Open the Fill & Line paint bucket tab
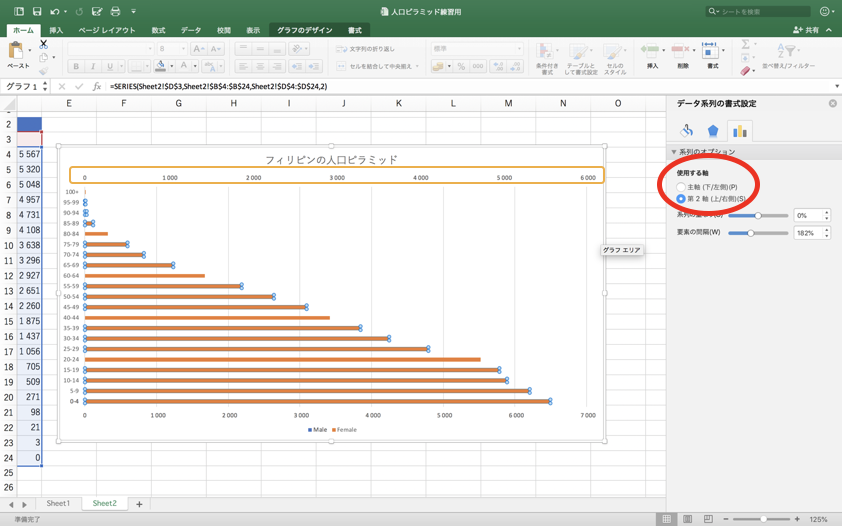Image resolution: width=842 pixels, height=526 pixels. click(686, 130)
